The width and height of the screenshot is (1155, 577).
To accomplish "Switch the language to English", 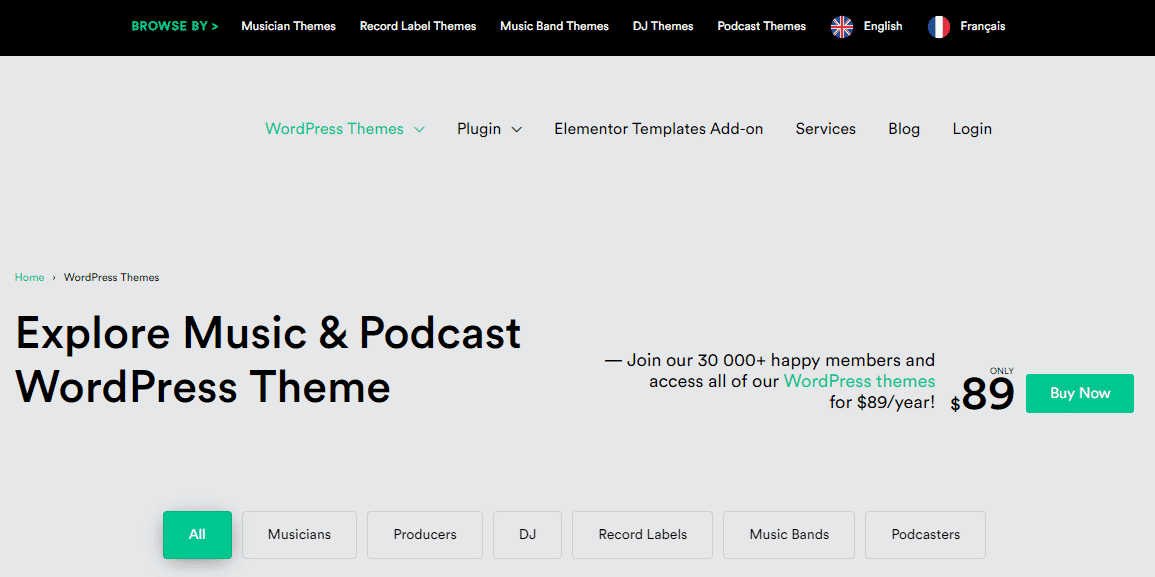I will [x=882, y=27].
